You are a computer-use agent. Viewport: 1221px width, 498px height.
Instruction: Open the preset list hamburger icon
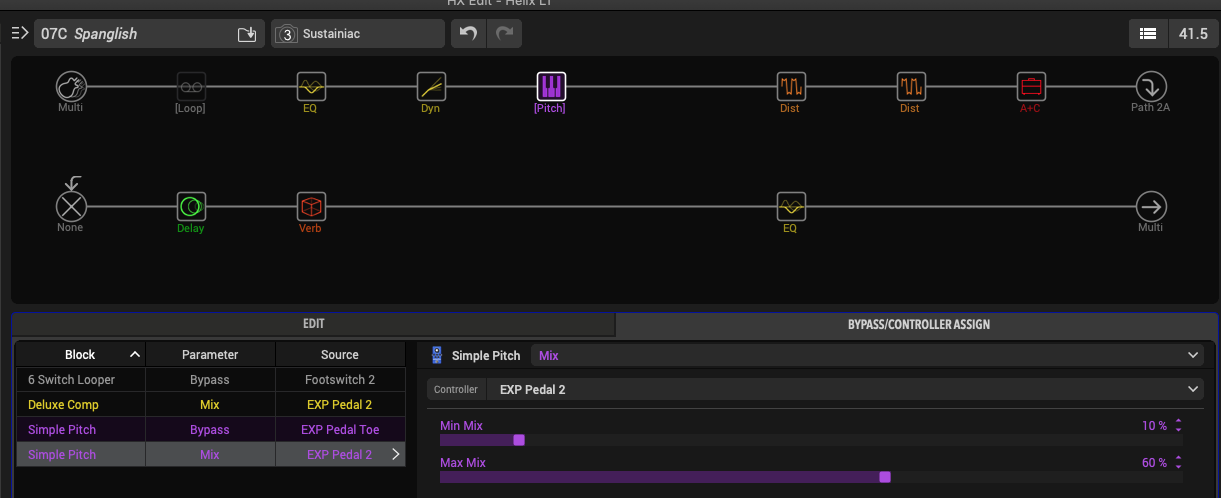click(20, 33)
